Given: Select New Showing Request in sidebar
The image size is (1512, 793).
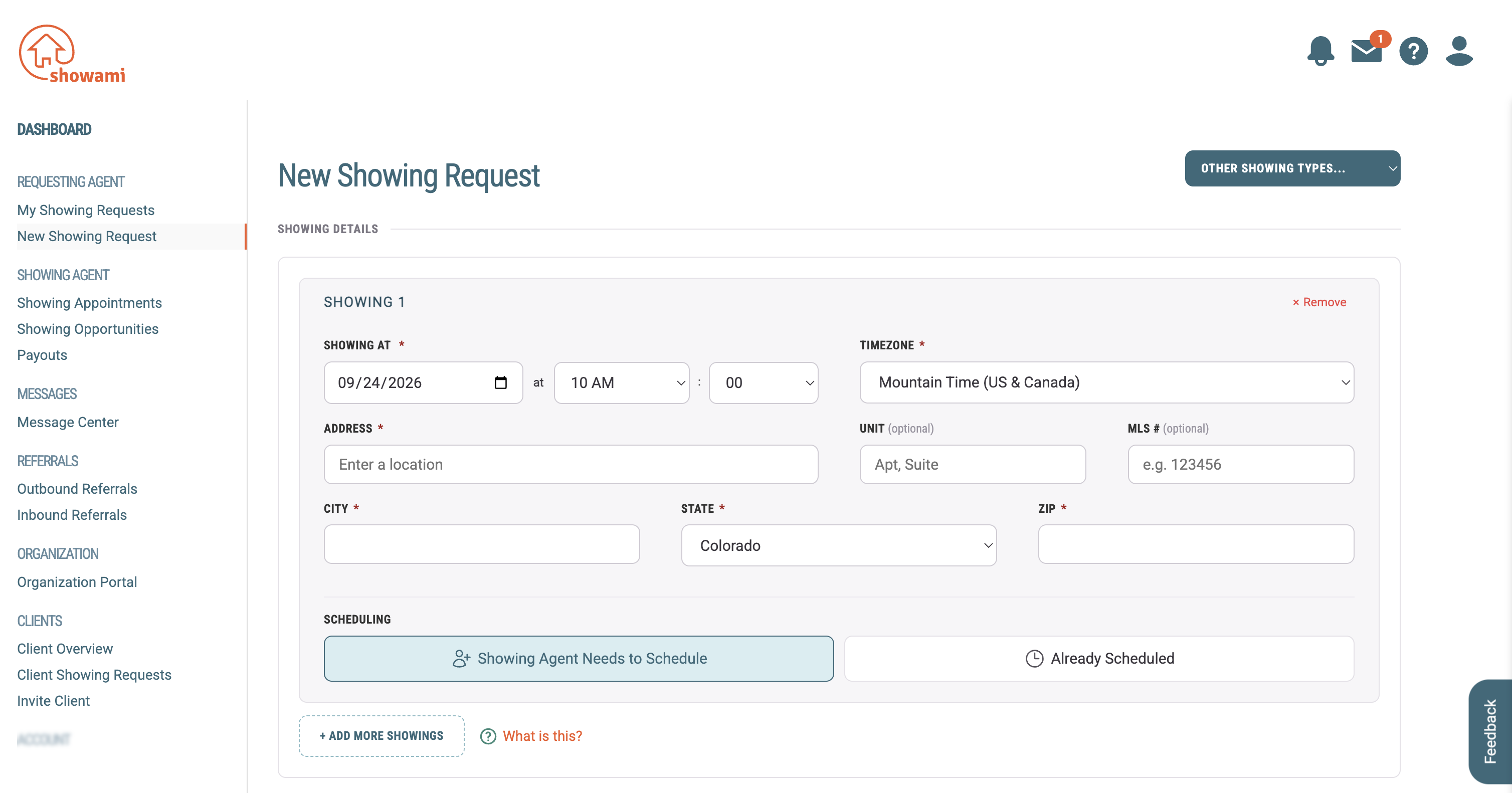Looking at the screenshot, I should (x=87, y=237).
